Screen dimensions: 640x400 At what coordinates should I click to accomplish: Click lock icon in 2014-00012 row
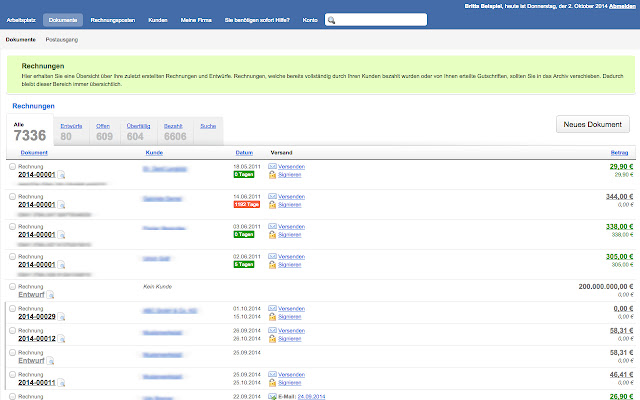click(x=272, y=339)
